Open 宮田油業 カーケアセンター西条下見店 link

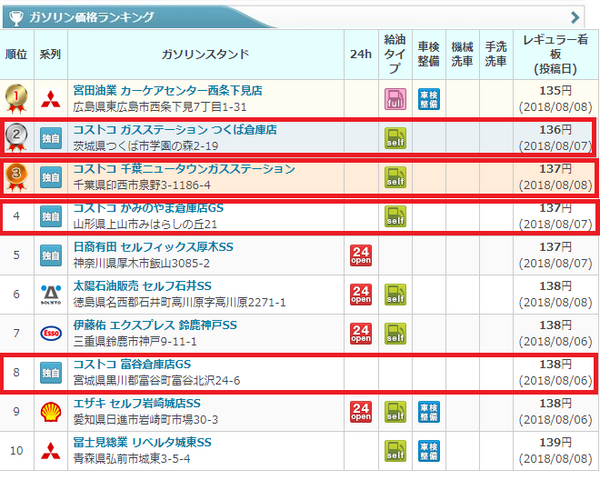tap(168, 91)
